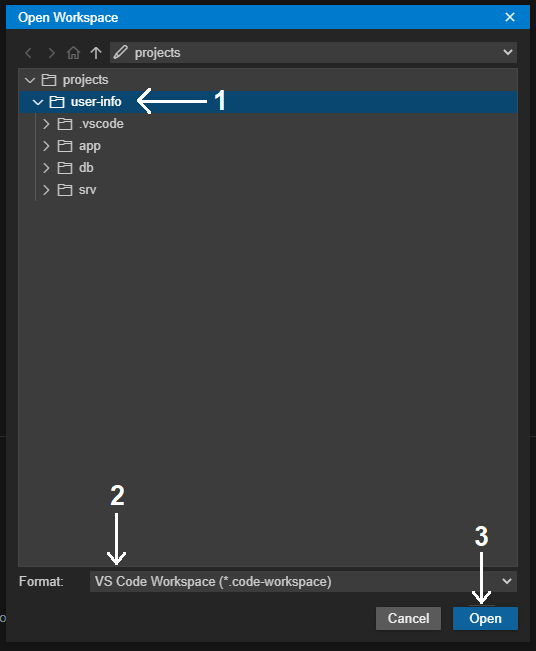Open the Format dropdown arrow

click(x=507, y=581)
